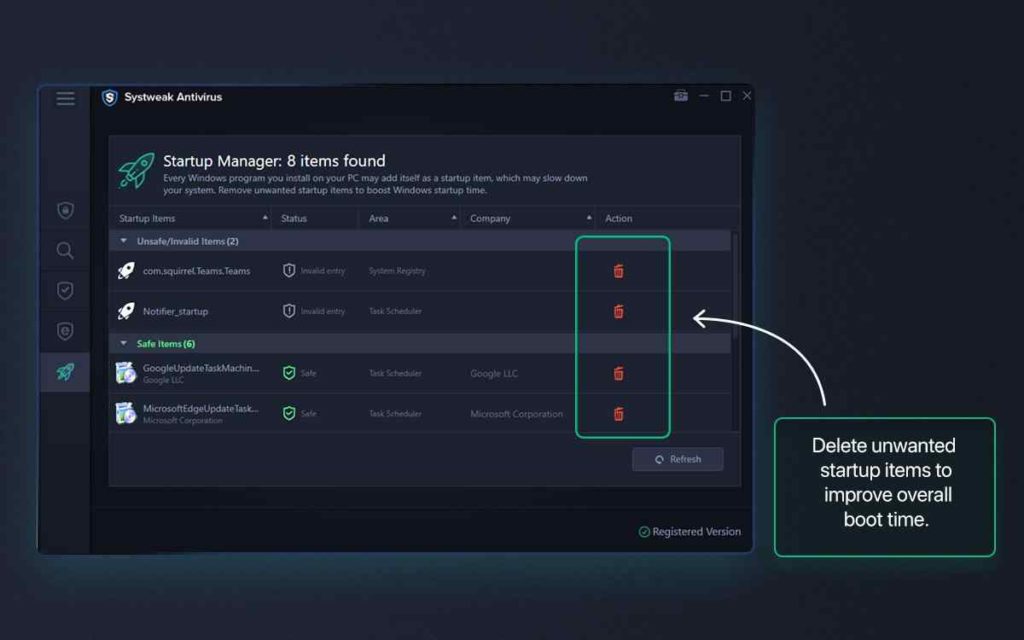Select the com.squirrel.Teams.Teams entry name
The image size is (1024, 640).
[x=197, y=271]
